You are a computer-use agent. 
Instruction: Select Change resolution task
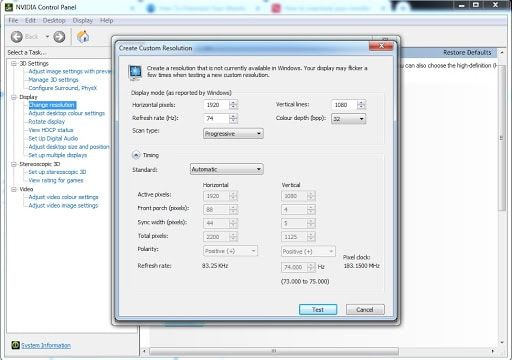click(x=52, y=105)
